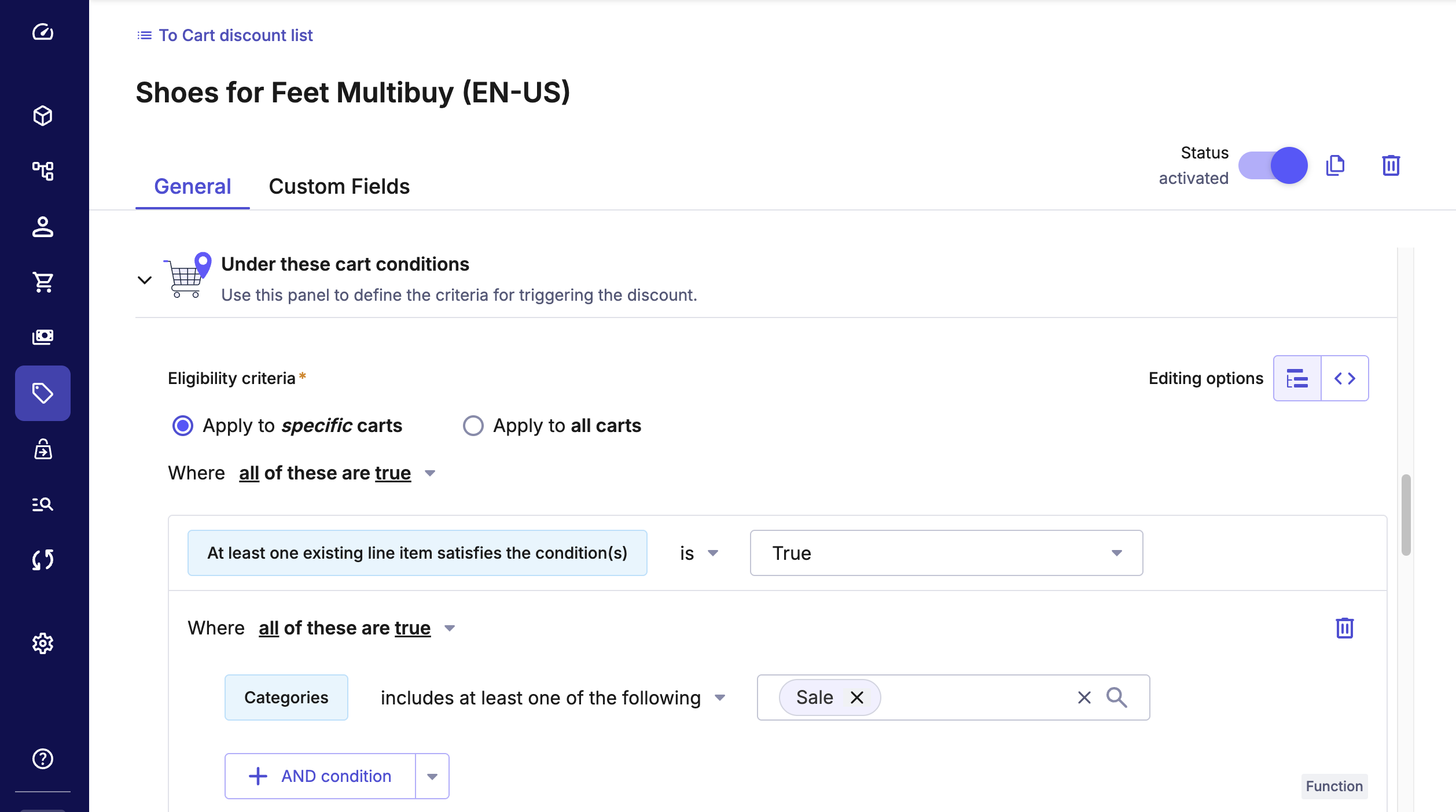Viewport: 1456px width, 812px height.
Task: Open the True value dropdown
Action: pos(946,553)
